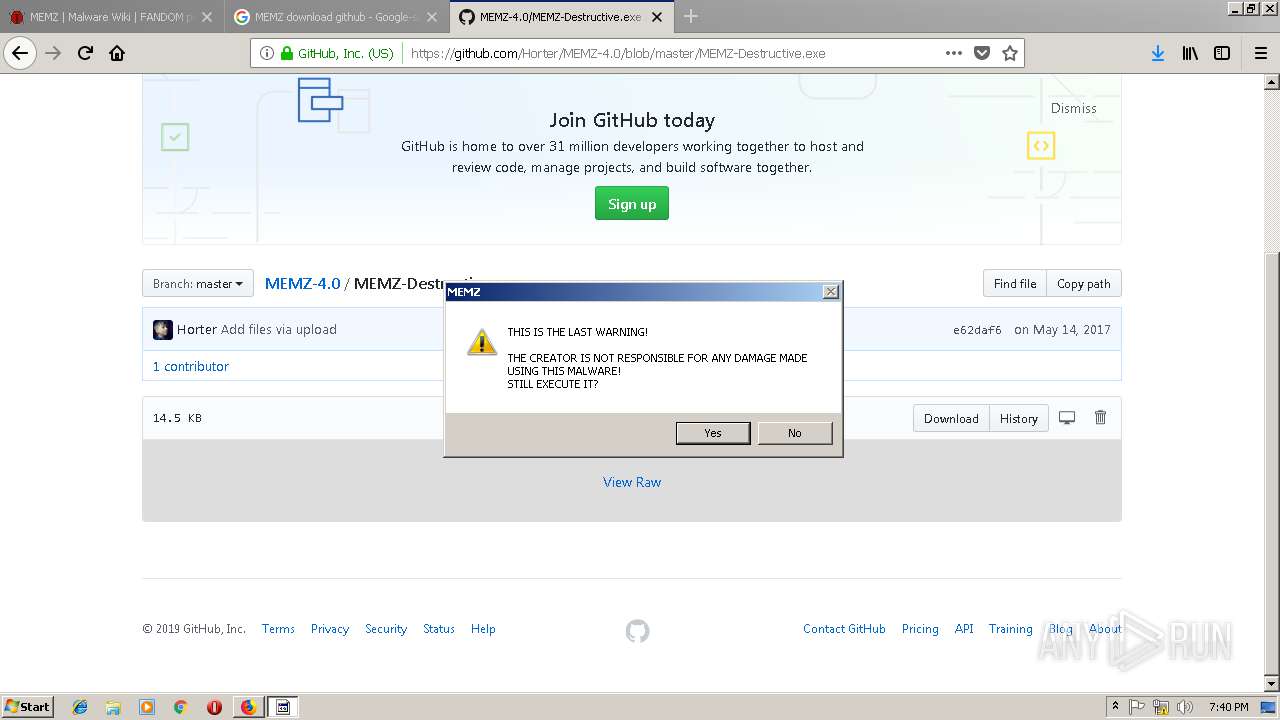
Task: Open the Pricing footer link
Action: point(920,629)
